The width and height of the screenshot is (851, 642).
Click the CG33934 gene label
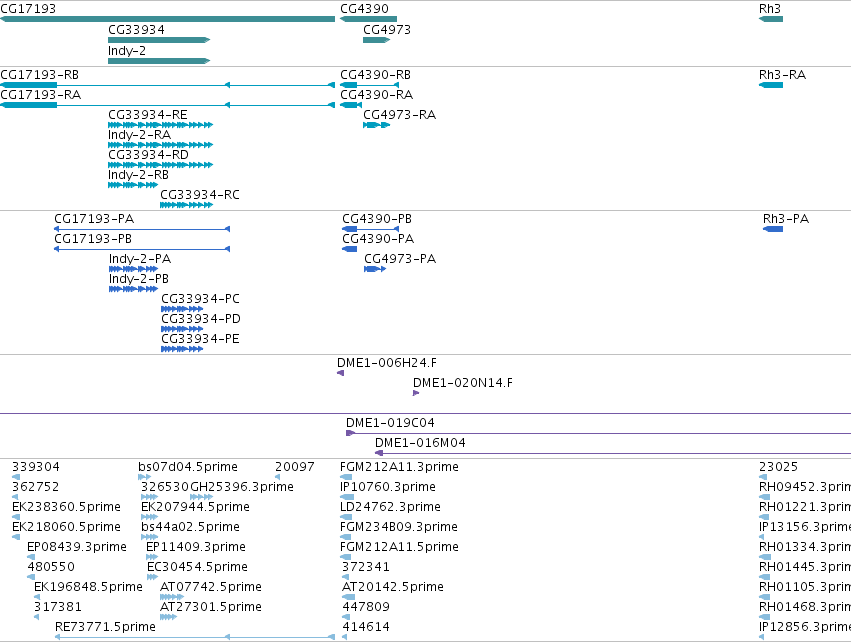(136, 30)
